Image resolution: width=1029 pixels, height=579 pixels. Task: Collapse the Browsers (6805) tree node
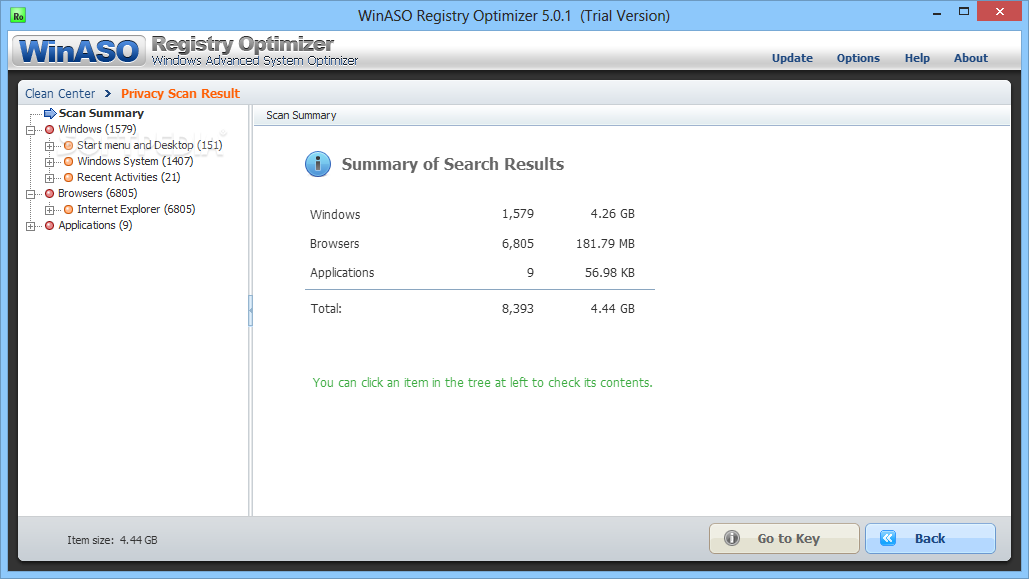pos(30,194)
